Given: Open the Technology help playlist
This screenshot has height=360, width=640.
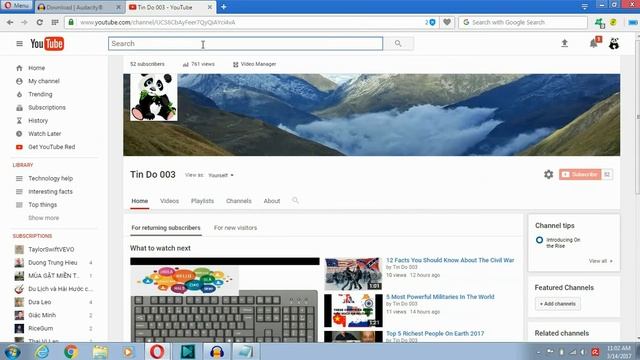Looking at the screenshot, I should [x=50, y=178].
